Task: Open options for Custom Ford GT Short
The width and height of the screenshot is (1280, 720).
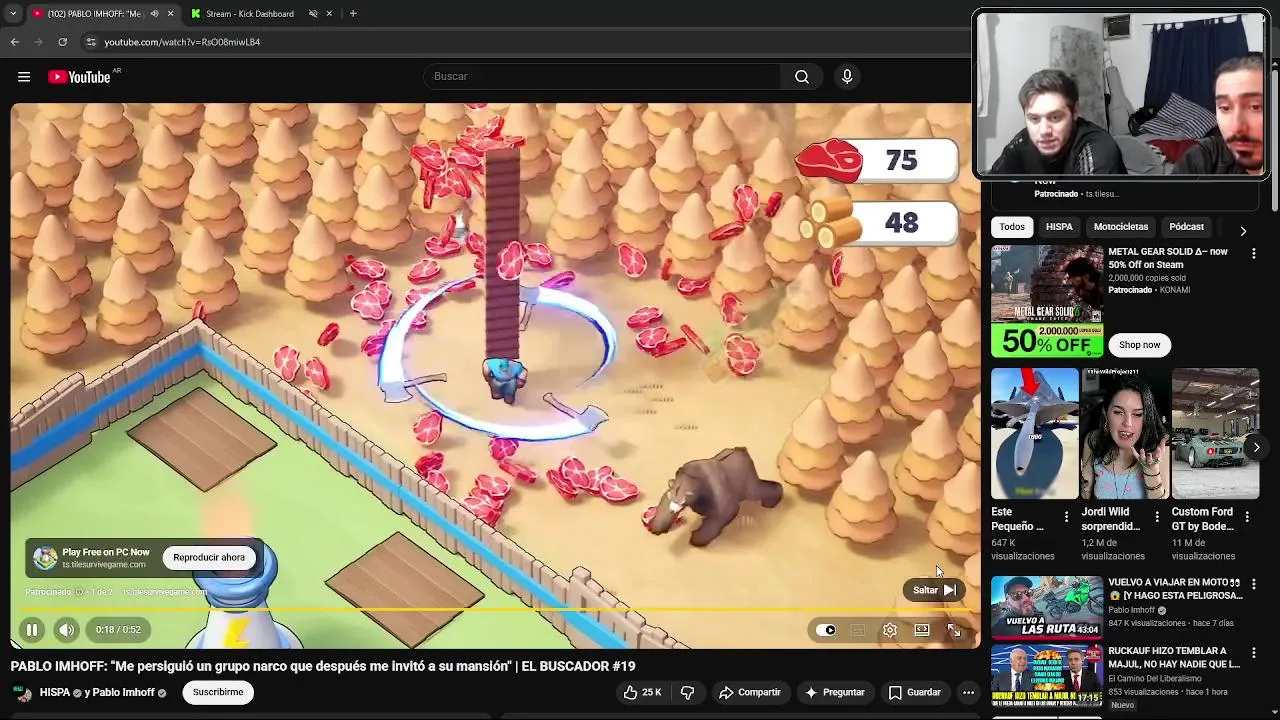Action: (1247, 518)
